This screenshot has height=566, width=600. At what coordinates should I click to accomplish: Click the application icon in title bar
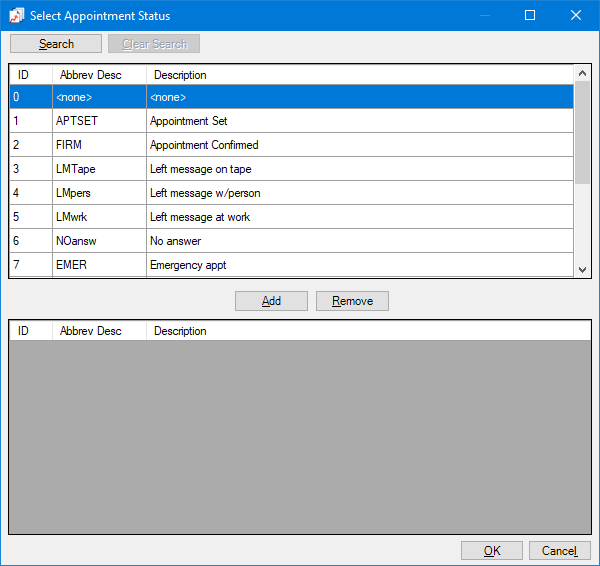[16, 15]
